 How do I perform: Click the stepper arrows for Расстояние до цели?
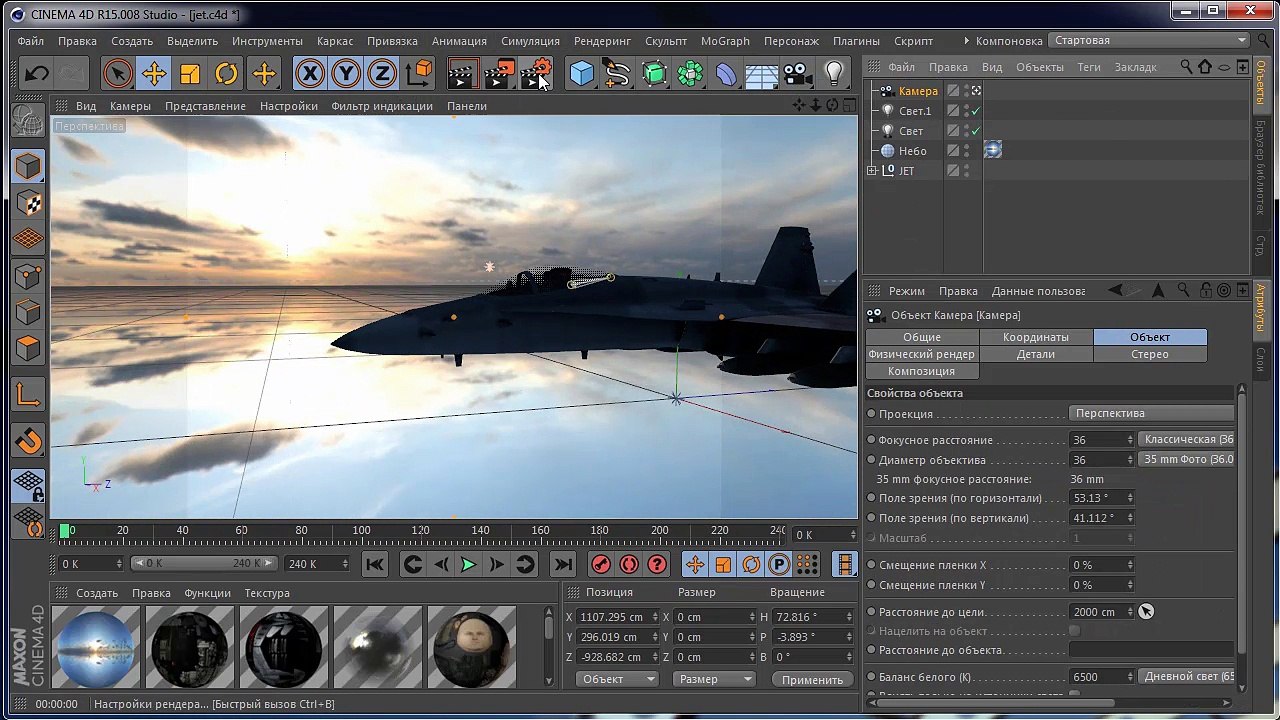1130,611
